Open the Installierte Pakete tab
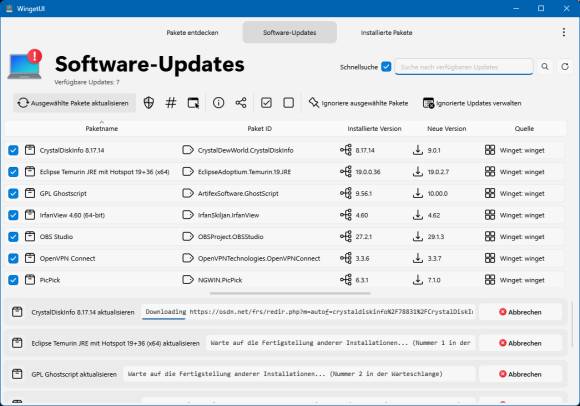Viewport: 580px width, 406px height. point(386,33)
